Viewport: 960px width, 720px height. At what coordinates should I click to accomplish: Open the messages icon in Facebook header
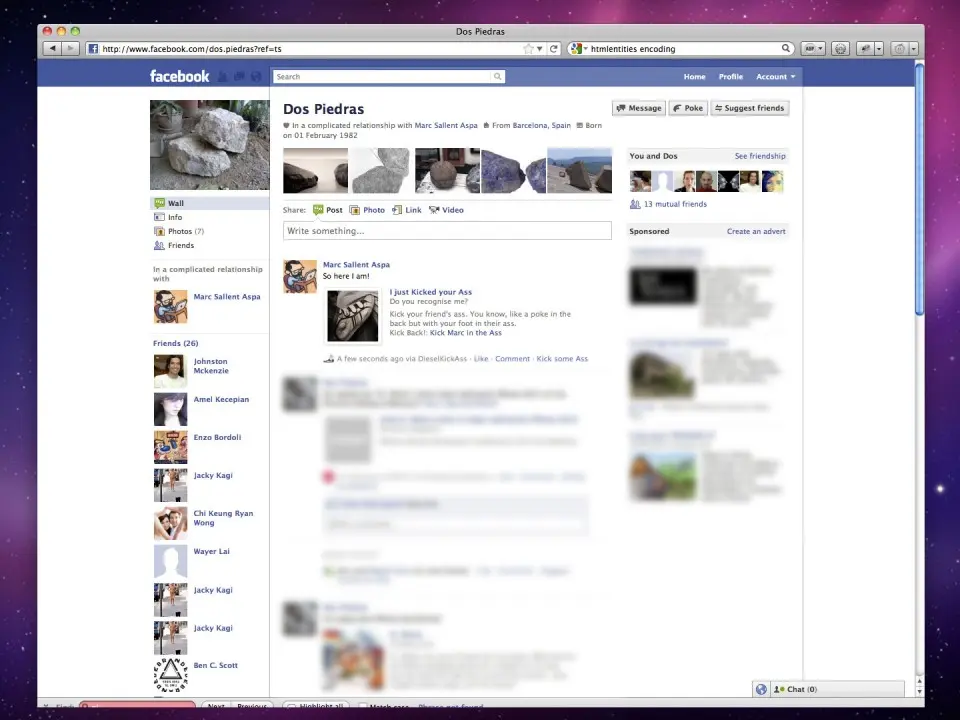239,77
